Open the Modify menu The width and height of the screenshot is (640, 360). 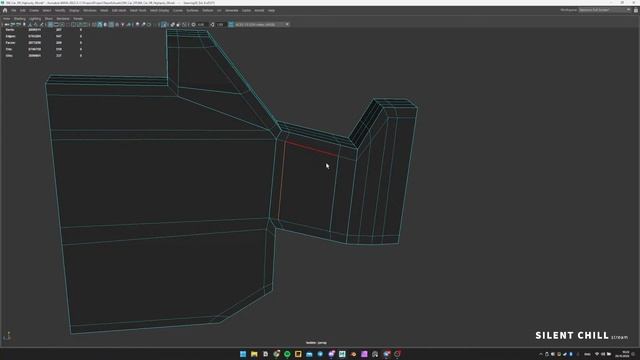click(x=60, y=10)
